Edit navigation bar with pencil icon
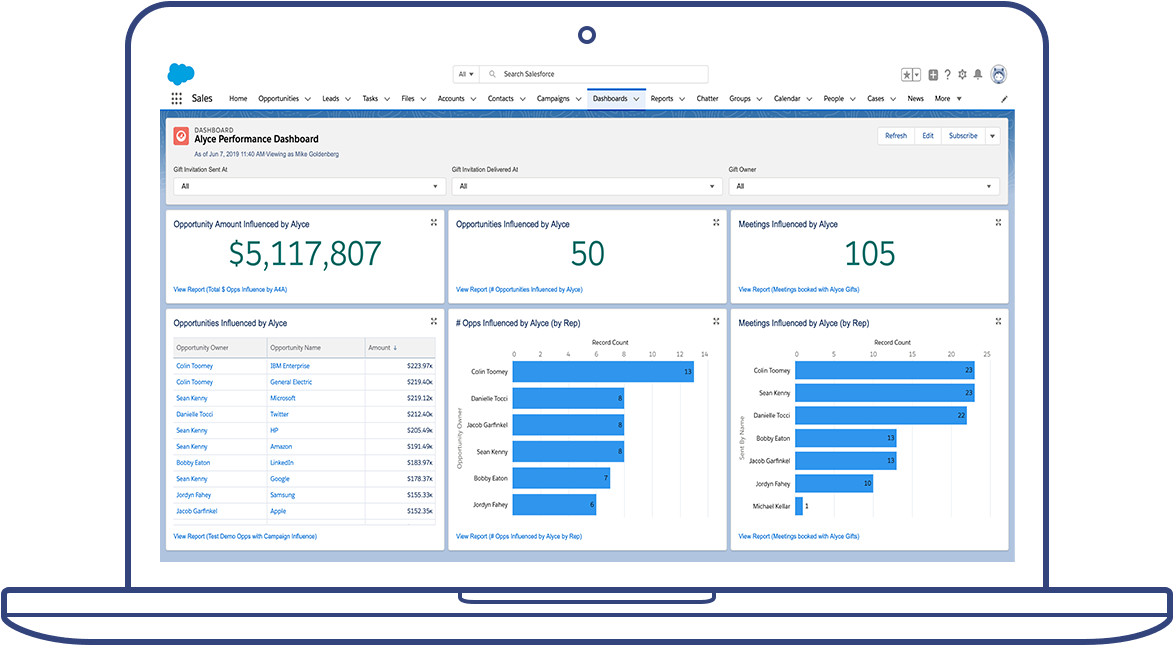The image size is (1174, 646). click(1004, 99)
